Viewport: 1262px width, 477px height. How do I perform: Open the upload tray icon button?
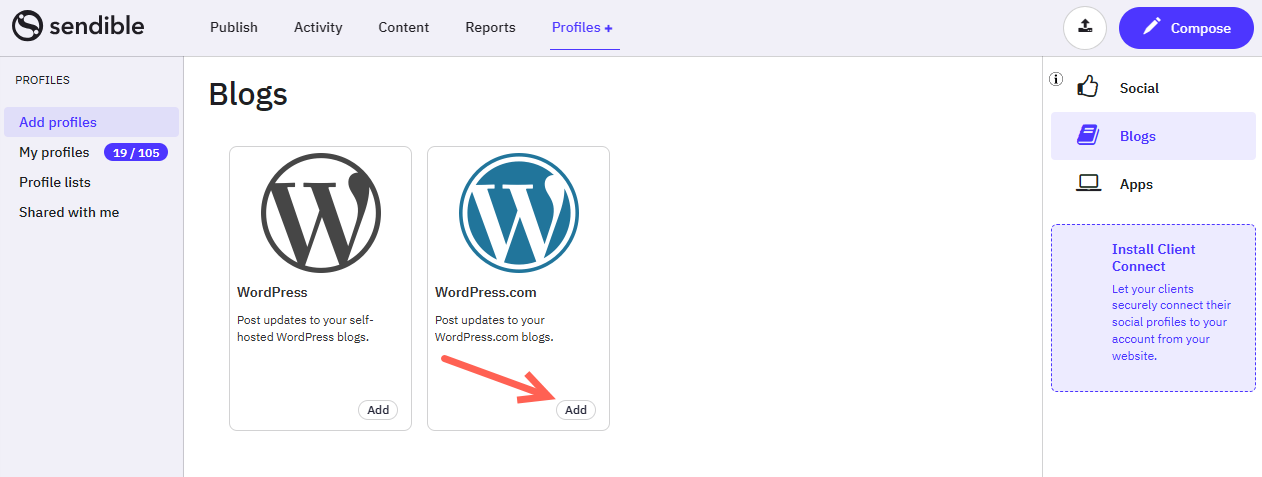pos(1084,28)
